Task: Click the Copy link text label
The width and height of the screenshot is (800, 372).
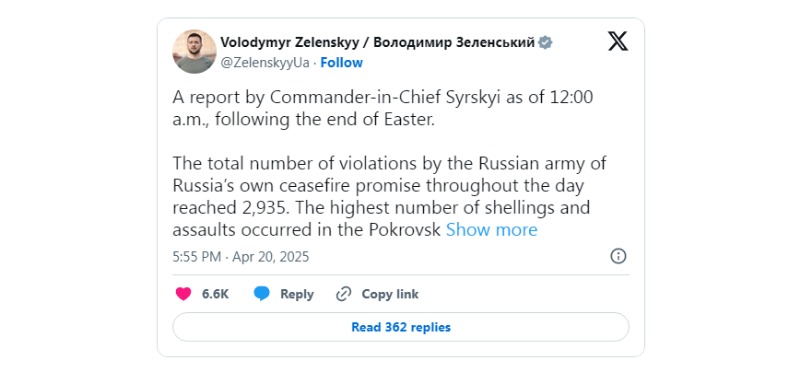Action: (390, 294)
